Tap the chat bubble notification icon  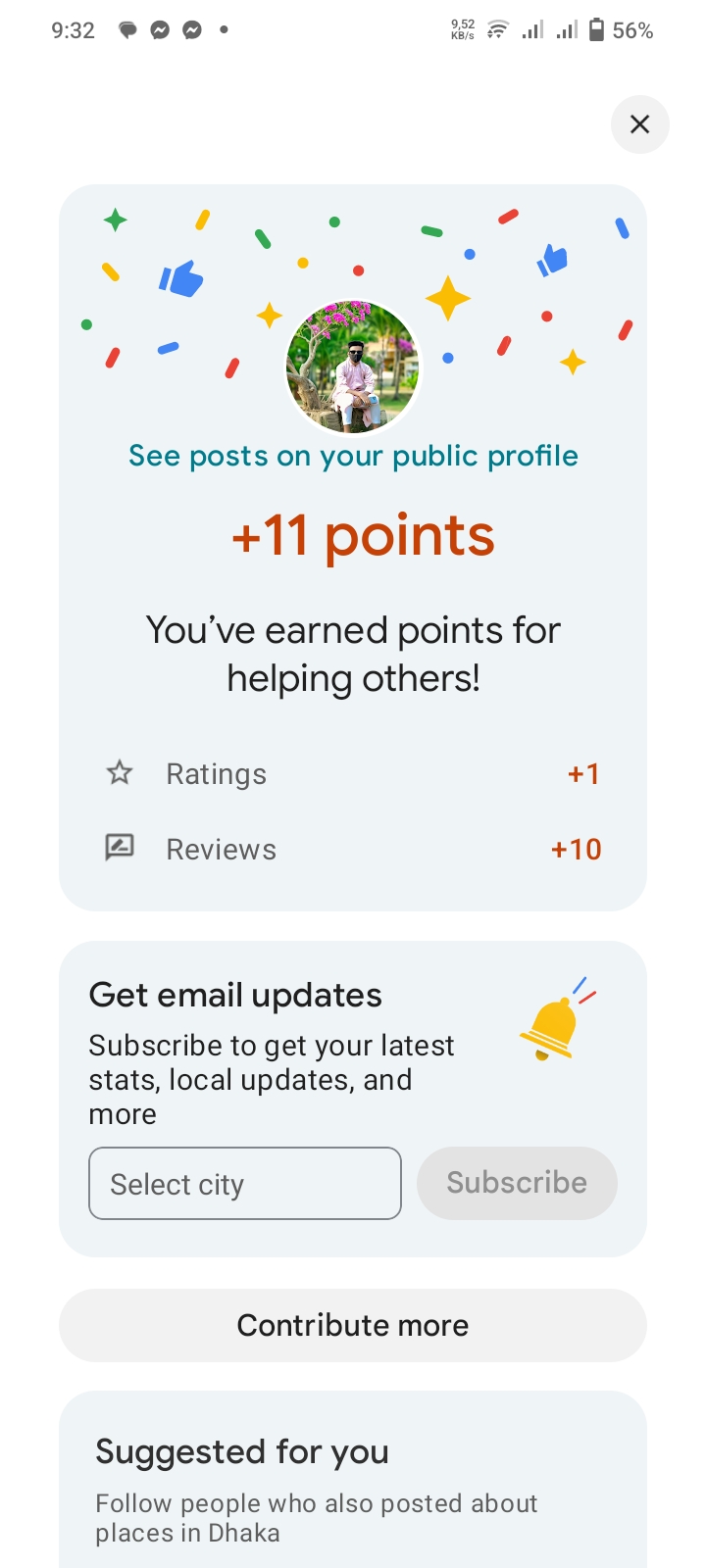coord(127,30)
